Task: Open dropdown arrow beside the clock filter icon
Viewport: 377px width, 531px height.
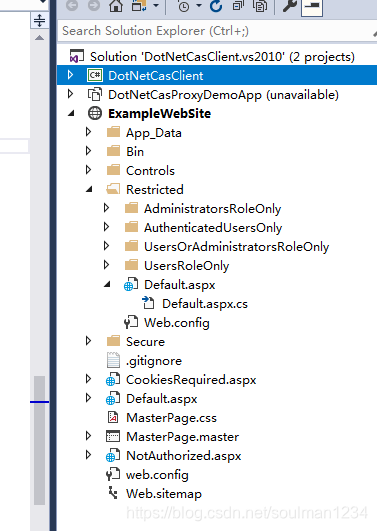Action: pyautogui.click(x=199, y=5)
